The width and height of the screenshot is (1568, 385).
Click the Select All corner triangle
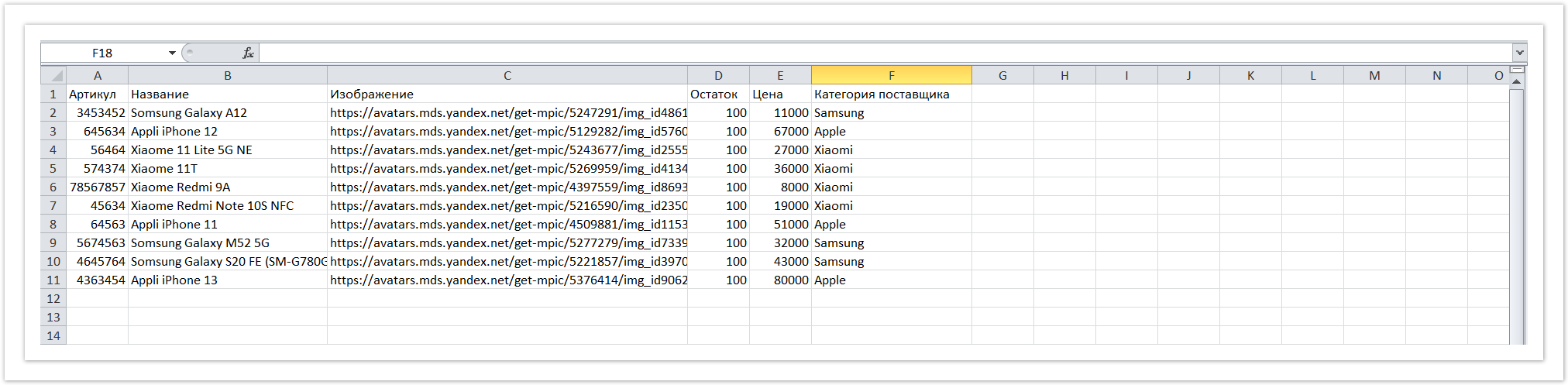(55, 76)
